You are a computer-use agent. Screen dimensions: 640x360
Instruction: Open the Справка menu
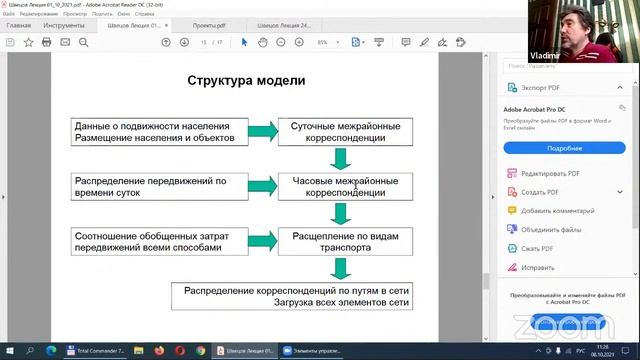144,14
